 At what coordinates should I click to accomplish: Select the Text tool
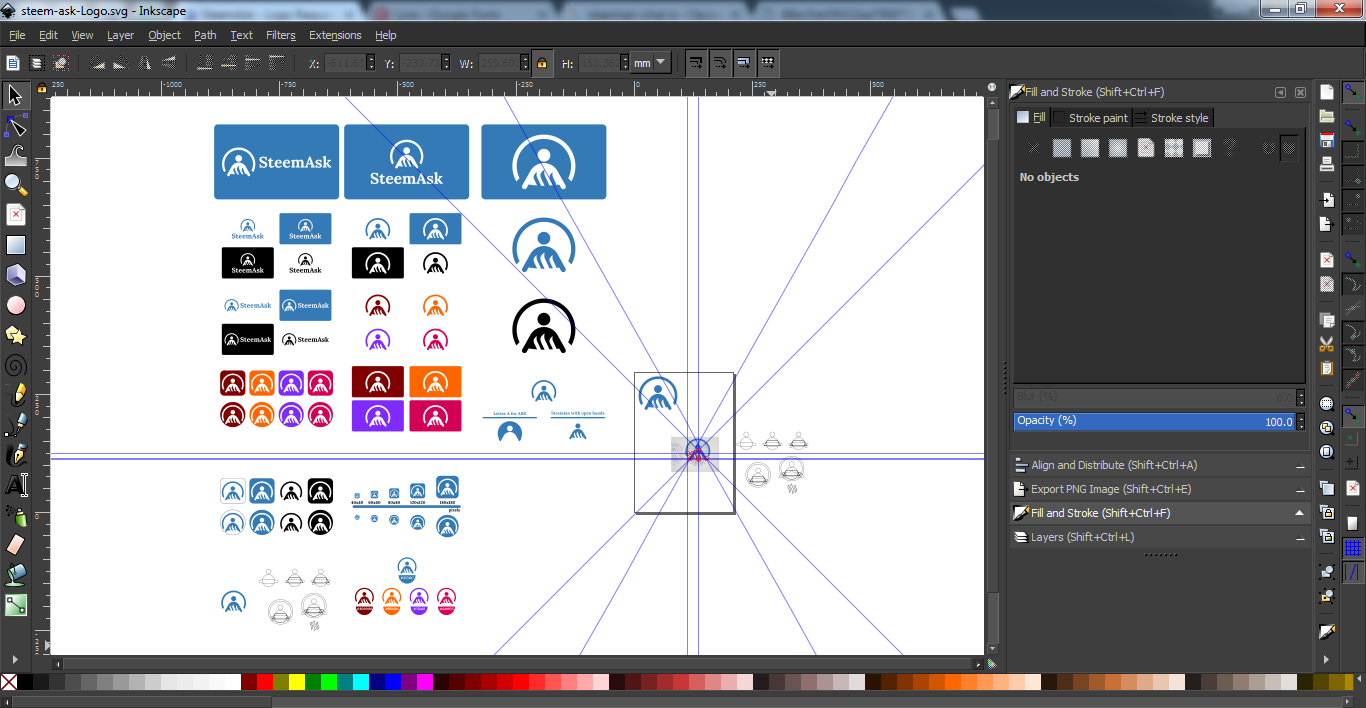[x=15, y=485]
